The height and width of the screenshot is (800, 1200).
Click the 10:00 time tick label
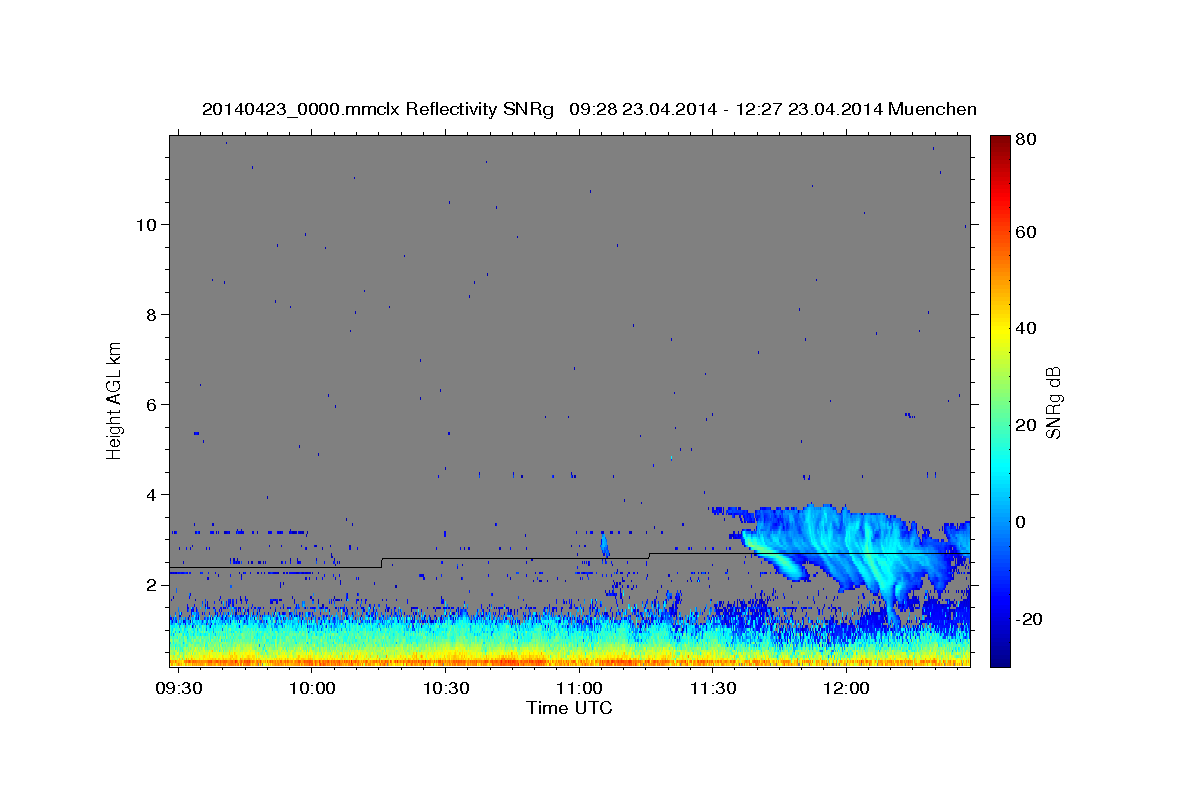point(313,689)
